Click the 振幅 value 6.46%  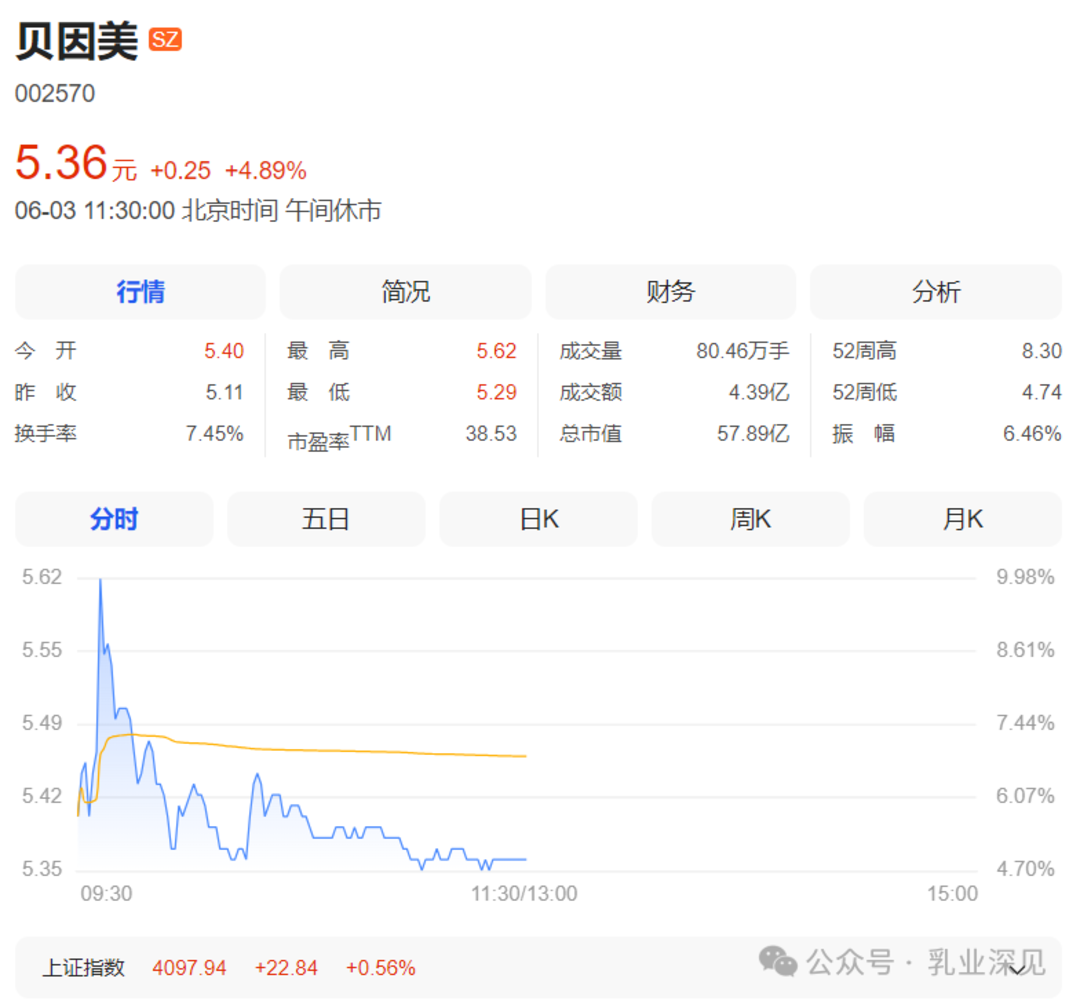[1032, 434]
